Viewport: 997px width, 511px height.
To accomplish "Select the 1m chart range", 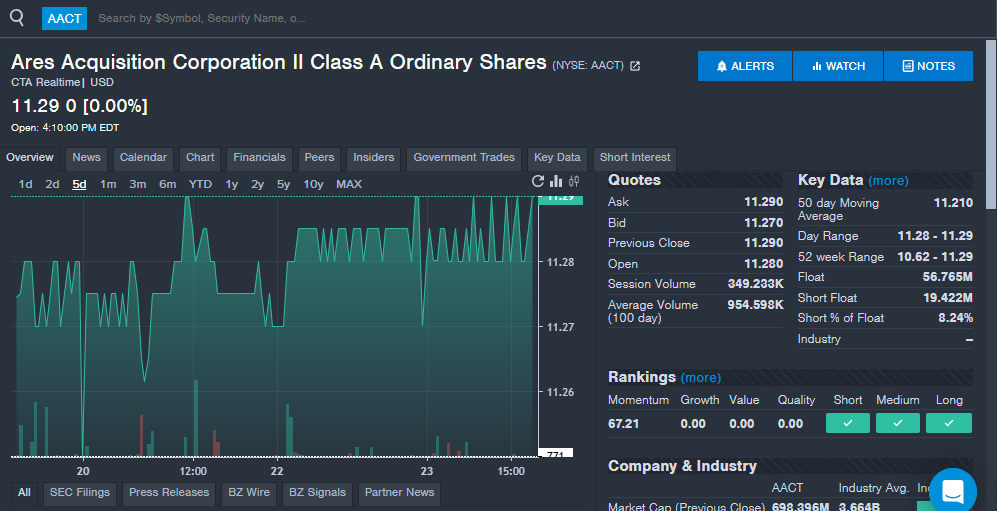I will pyautogui.click(x=108, y=184).
